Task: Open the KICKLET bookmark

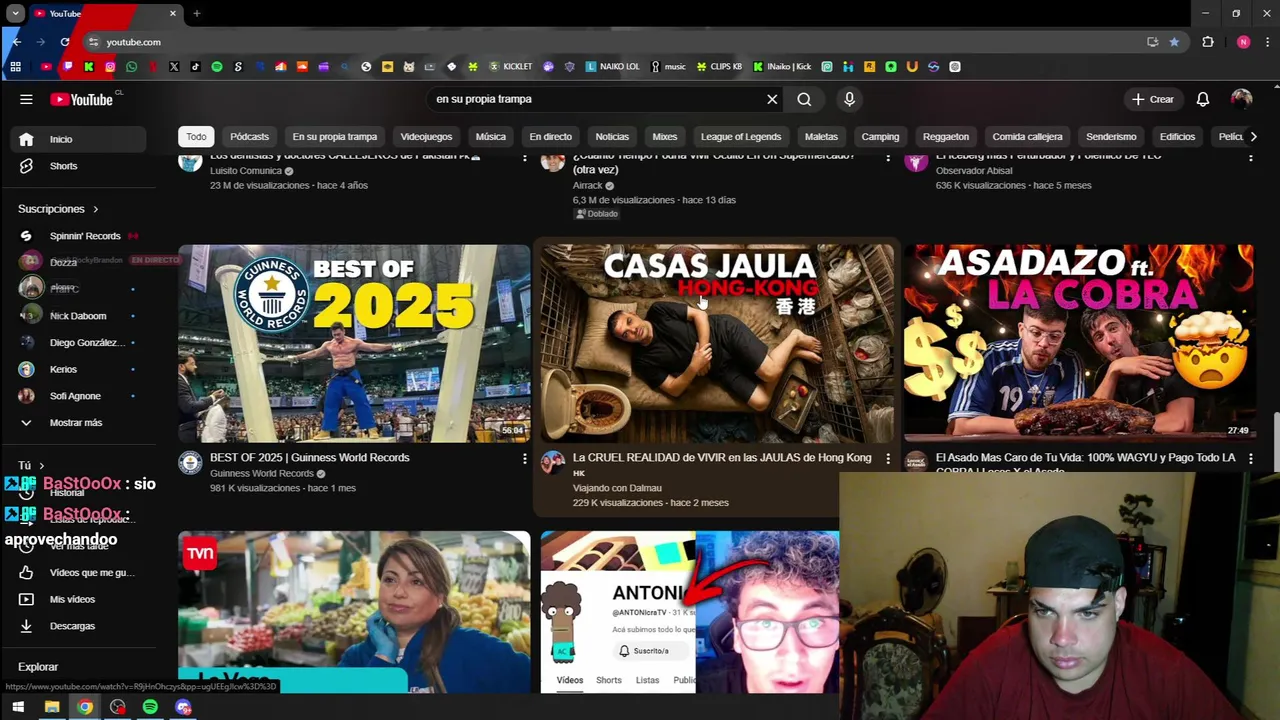Action: pos(511,67)
